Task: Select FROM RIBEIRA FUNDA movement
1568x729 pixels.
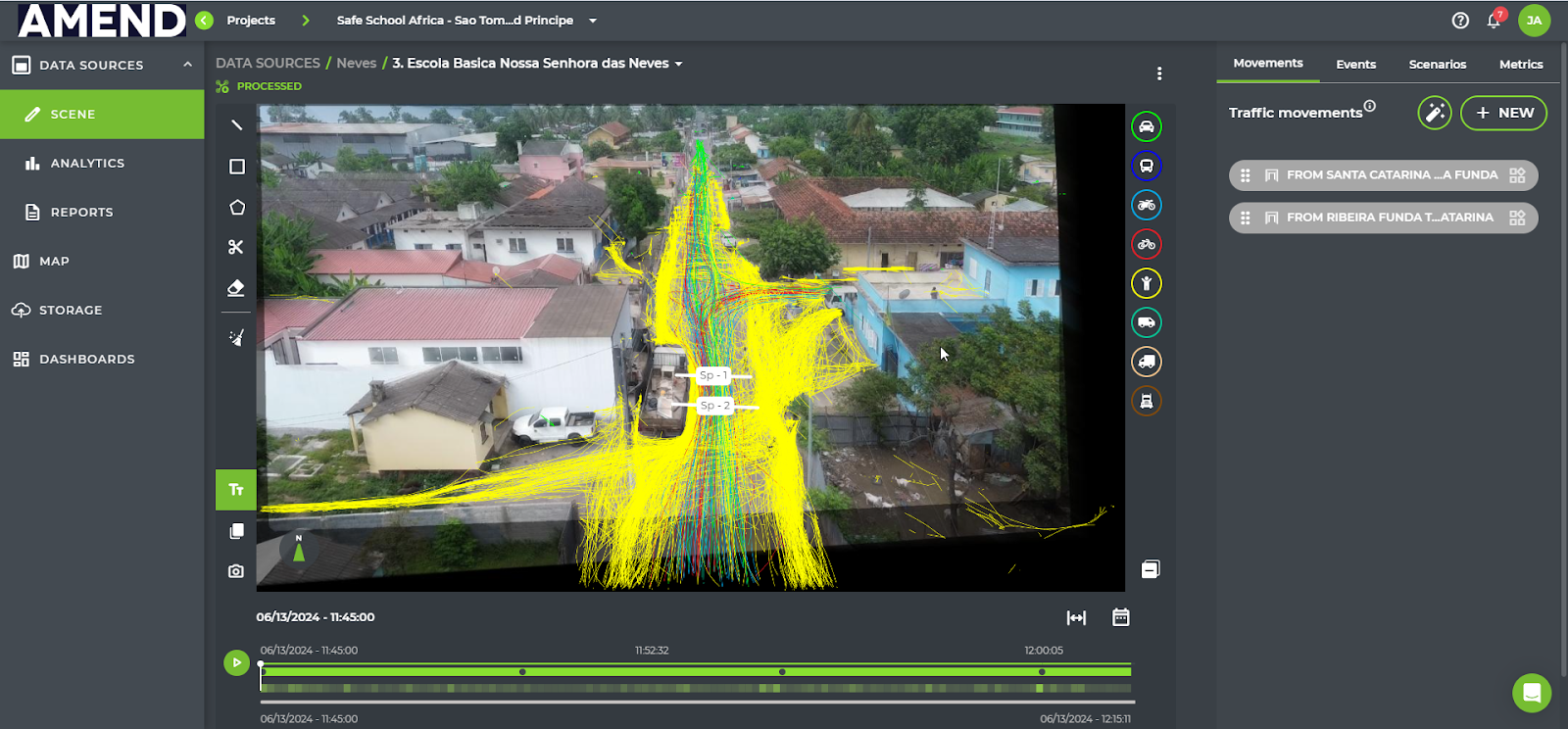Action: point(1383,218)
